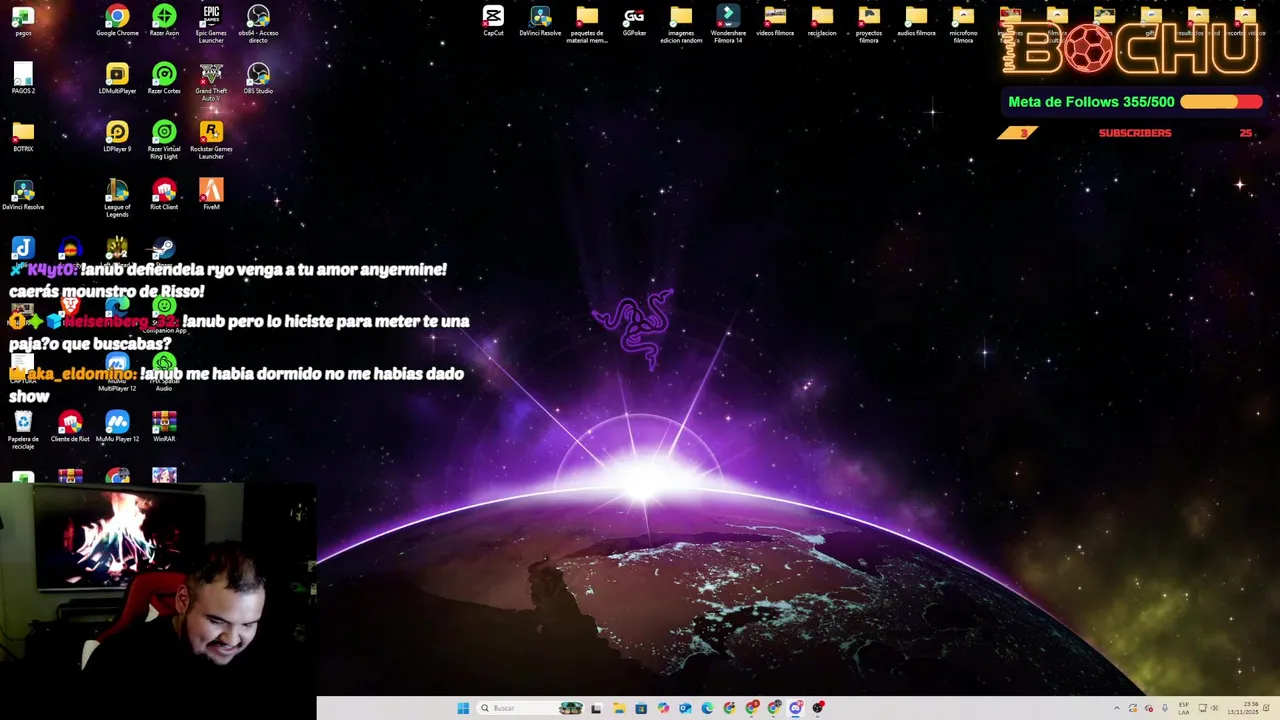Screen dimensions: 1280x720
Task: Open imagenes edicion random folder
Action: (681, 24)
